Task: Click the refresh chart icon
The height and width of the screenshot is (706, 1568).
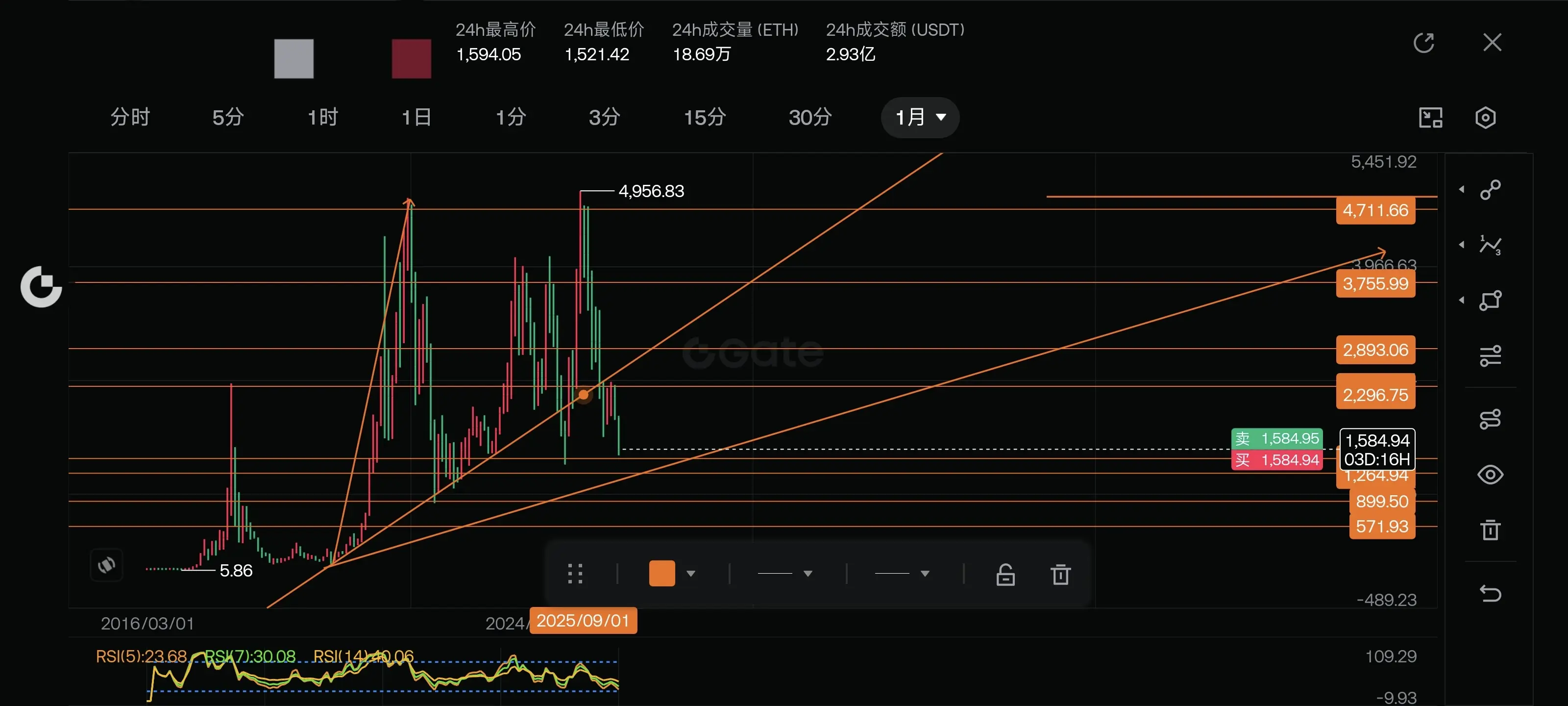Action: pos(1423,43)
